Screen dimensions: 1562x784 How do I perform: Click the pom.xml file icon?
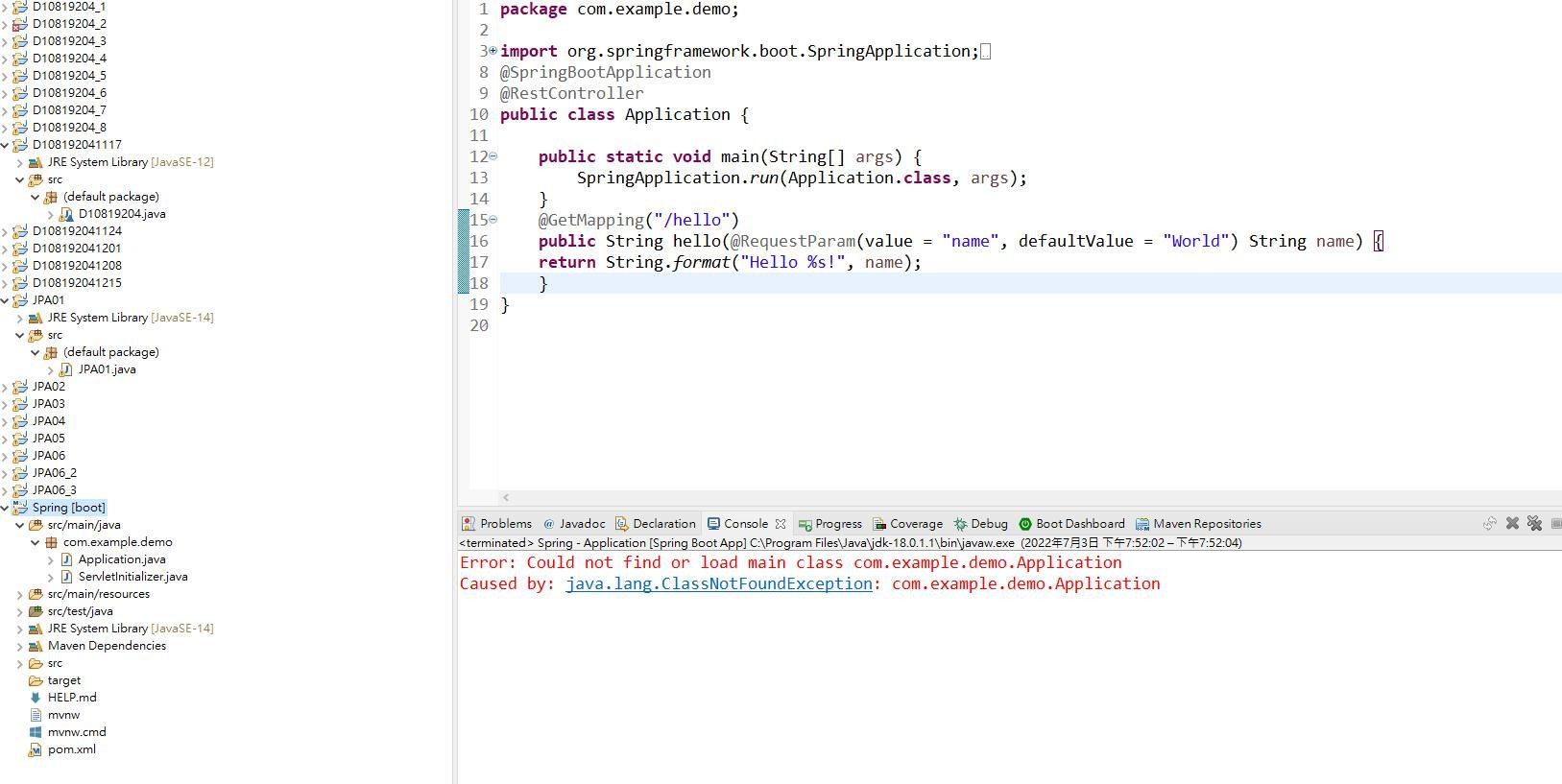(x=36, y=749)
